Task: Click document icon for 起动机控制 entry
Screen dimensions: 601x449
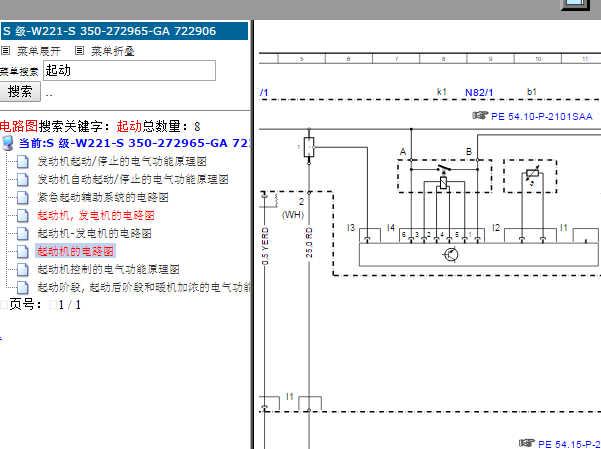Action: point(23,270)
